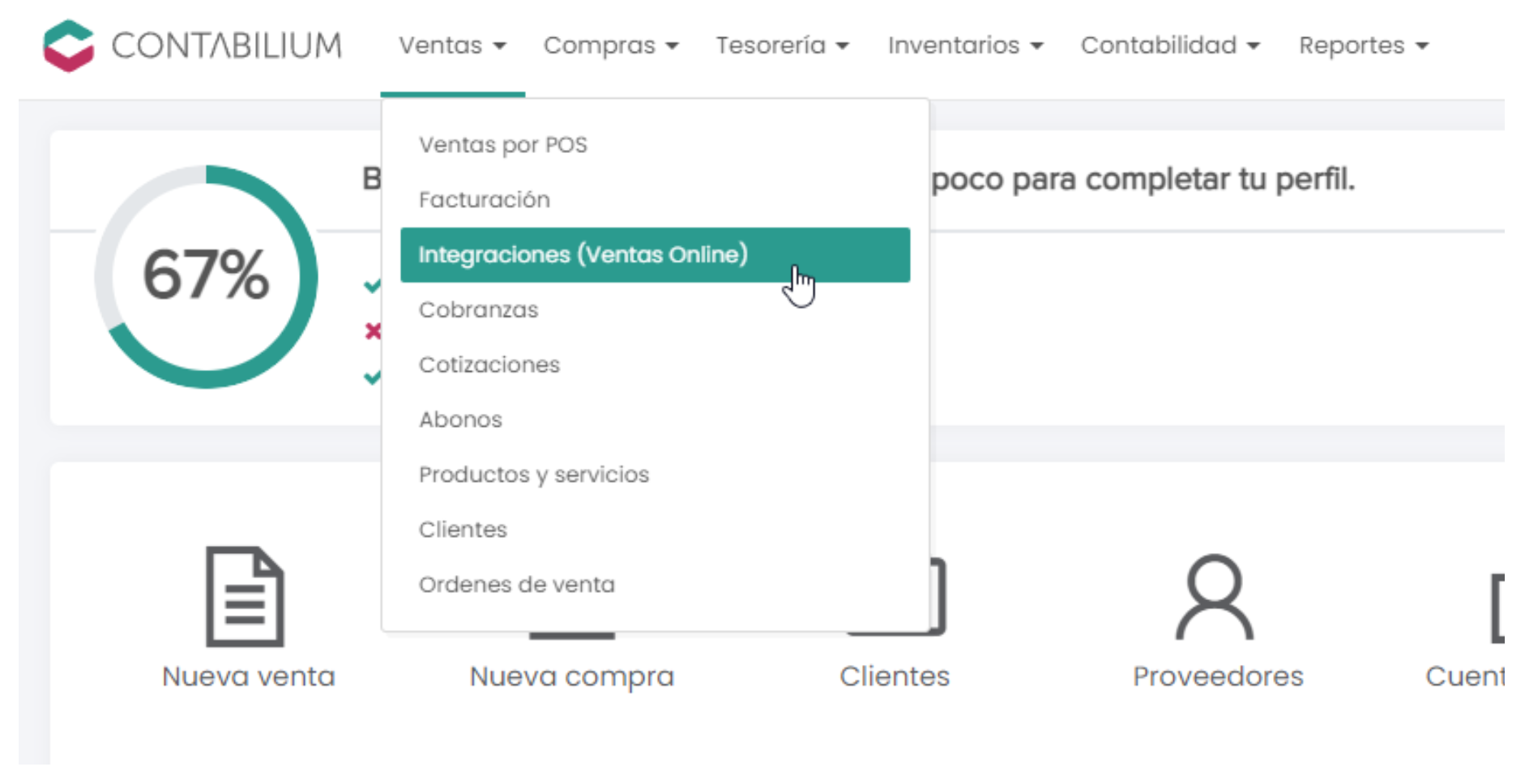
Task: Open Productos y servicios menu item
Action: click(x=533, y=475)
